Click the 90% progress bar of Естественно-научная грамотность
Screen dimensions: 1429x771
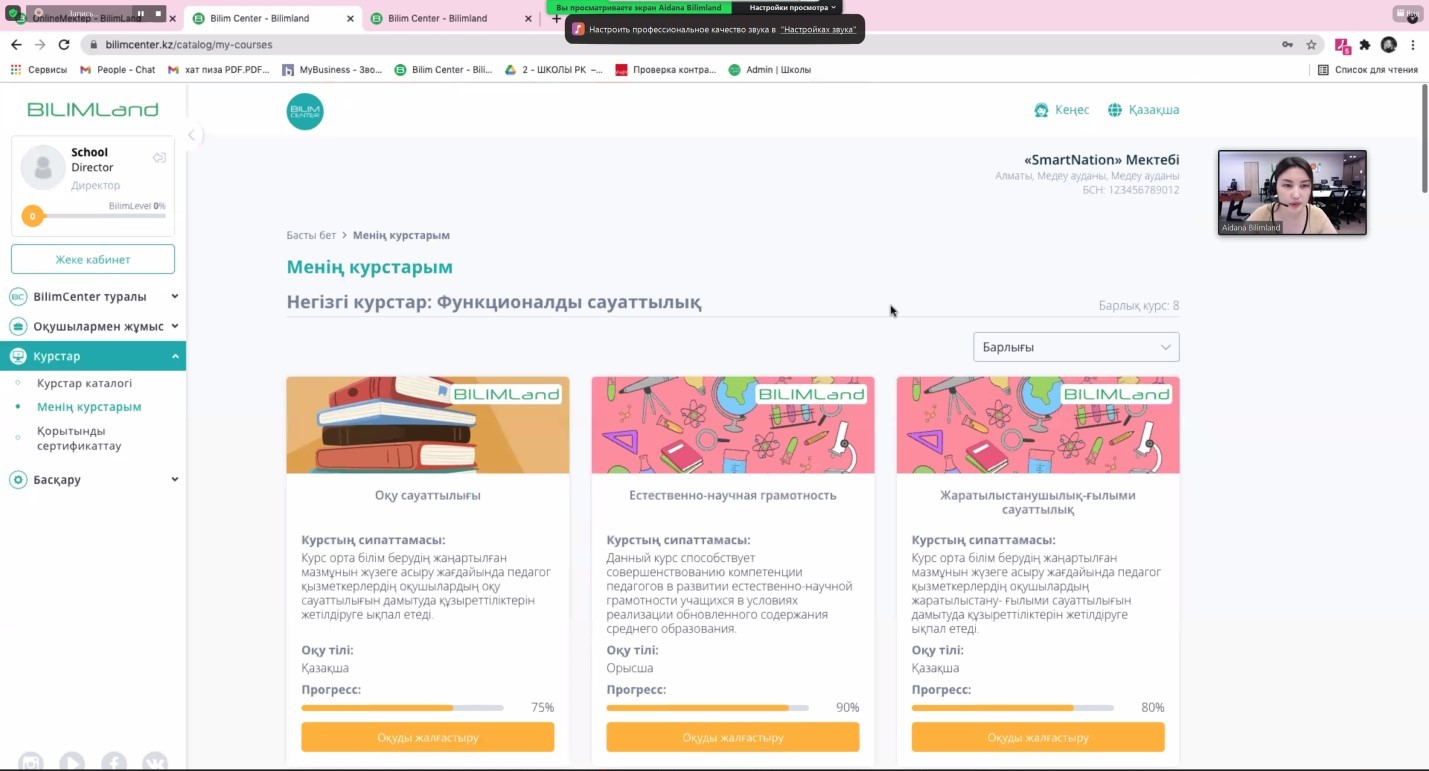708,707
